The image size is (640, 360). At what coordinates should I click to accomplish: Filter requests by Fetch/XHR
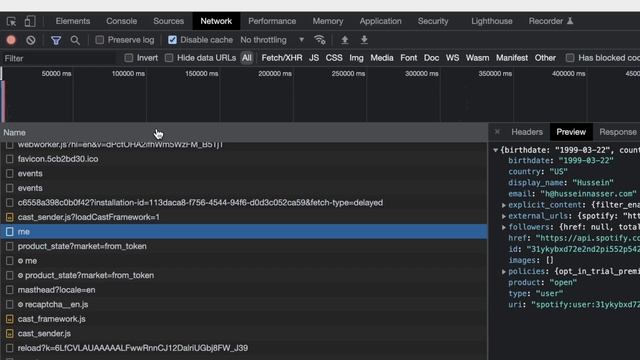click(x=282, y=58)
